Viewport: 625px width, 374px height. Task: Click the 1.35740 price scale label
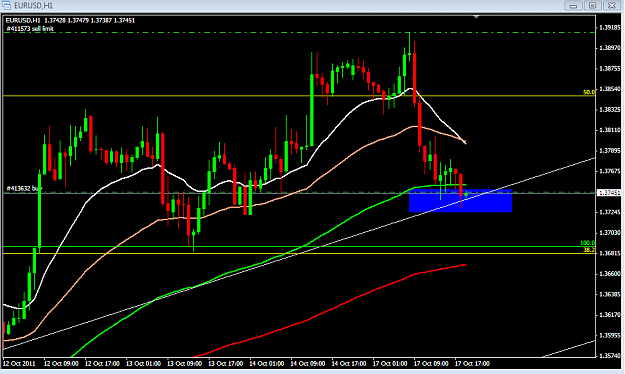(x=610, y=355)
